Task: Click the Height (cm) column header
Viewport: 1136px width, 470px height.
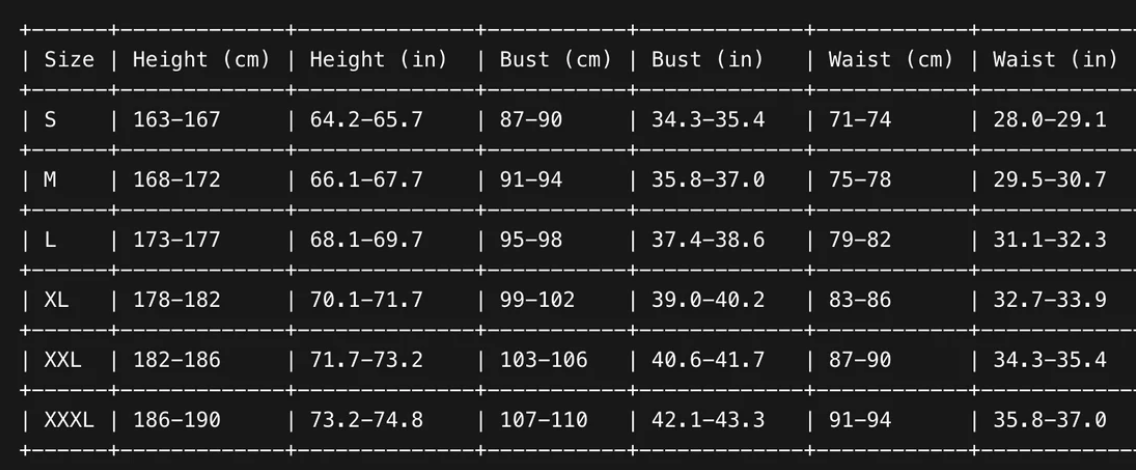Action: click(201, 59)
